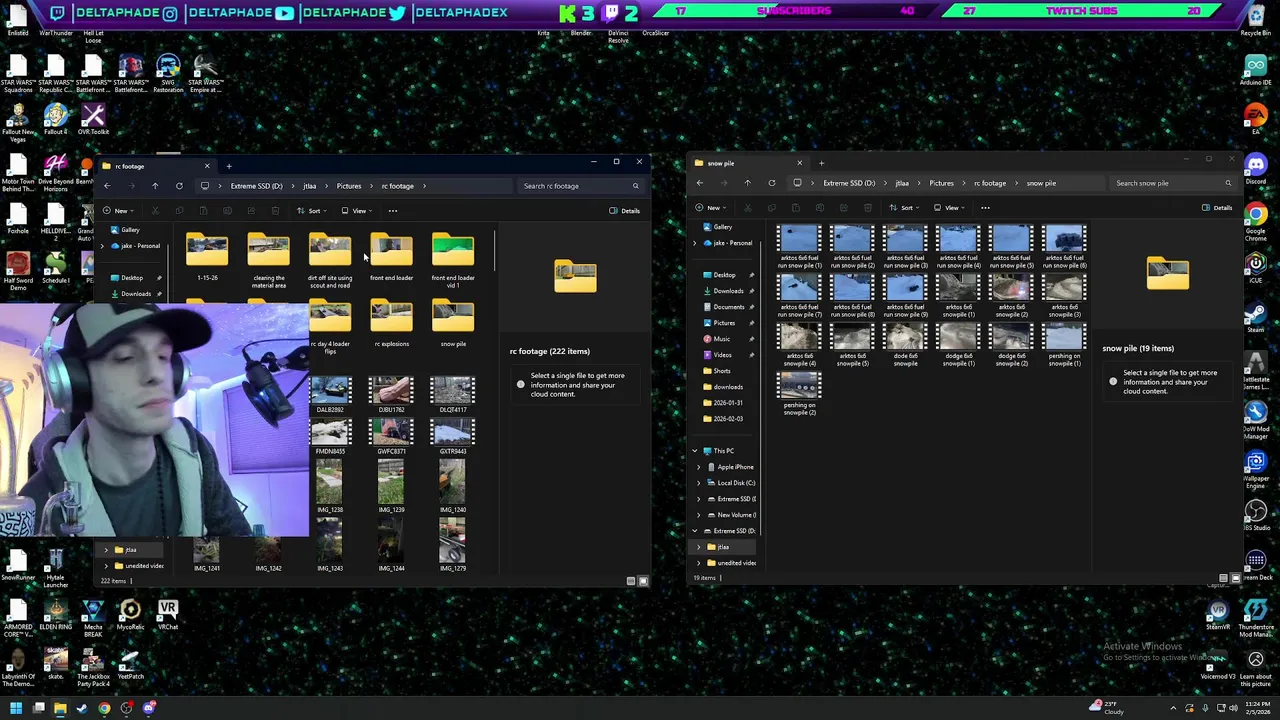Viewport: 1280px width, 720px height.
Task: Click Pictures breadcrumb in rc footage window
Action: 349,186
